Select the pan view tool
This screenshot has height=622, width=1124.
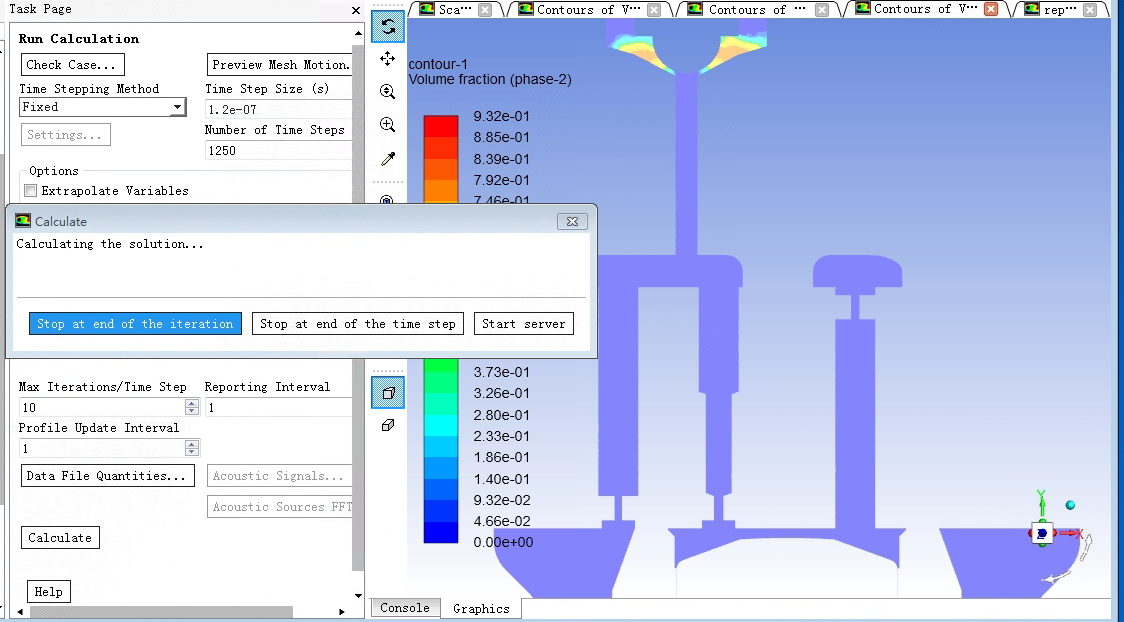(388, 59)
